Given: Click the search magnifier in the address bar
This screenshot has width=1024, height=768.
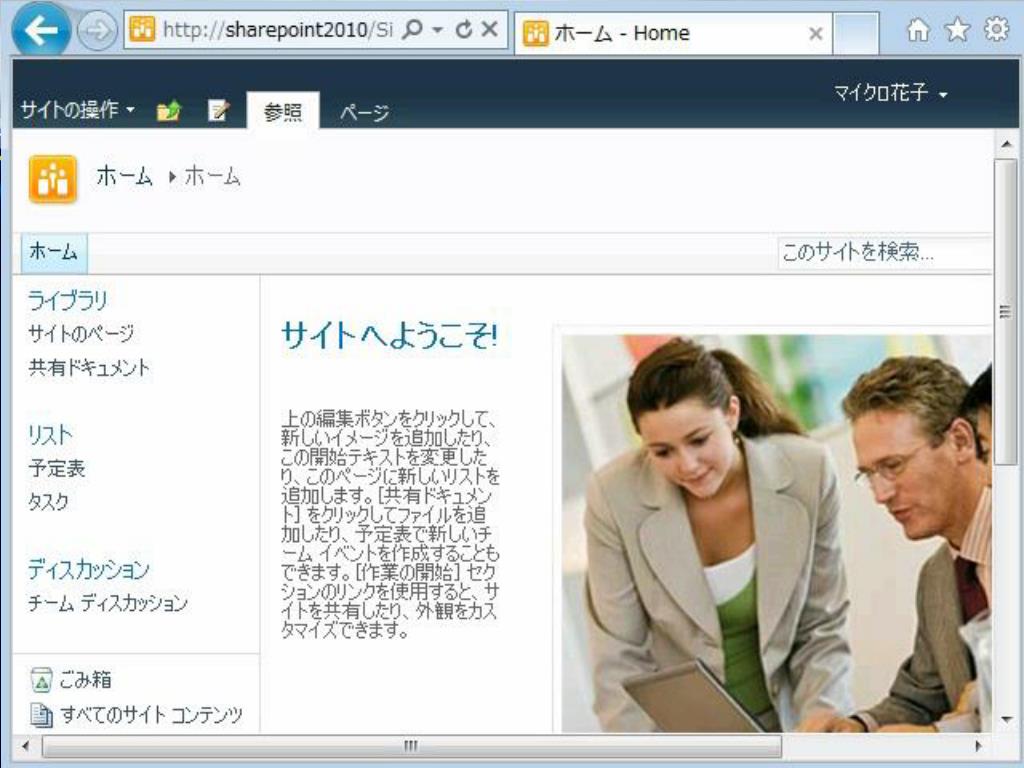Looking at the screenshot, I should pyautogui.click(x=413, y=29).
